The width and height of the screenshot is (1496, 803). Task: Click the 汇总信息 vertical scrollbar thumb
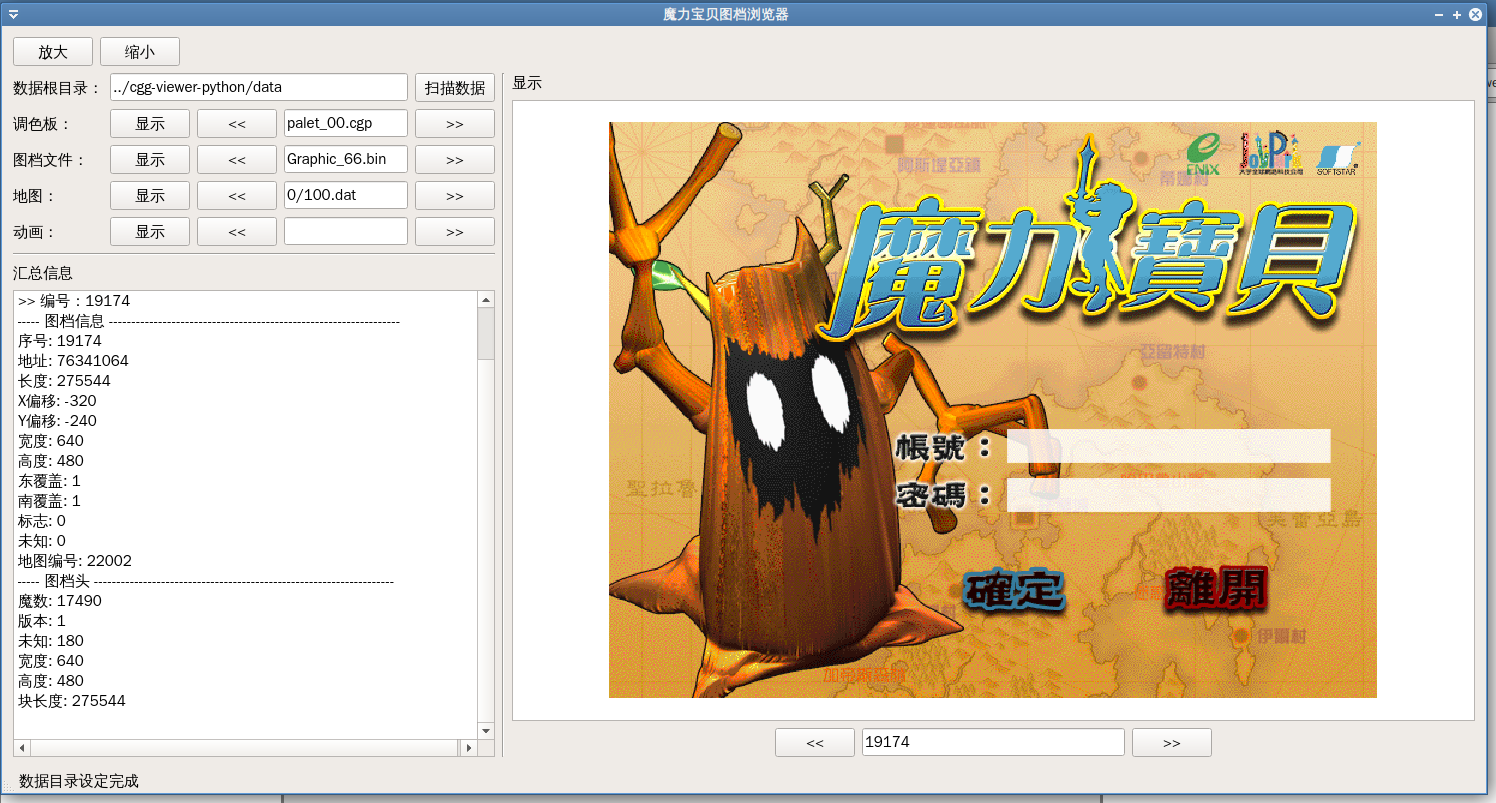coord(486,334)
